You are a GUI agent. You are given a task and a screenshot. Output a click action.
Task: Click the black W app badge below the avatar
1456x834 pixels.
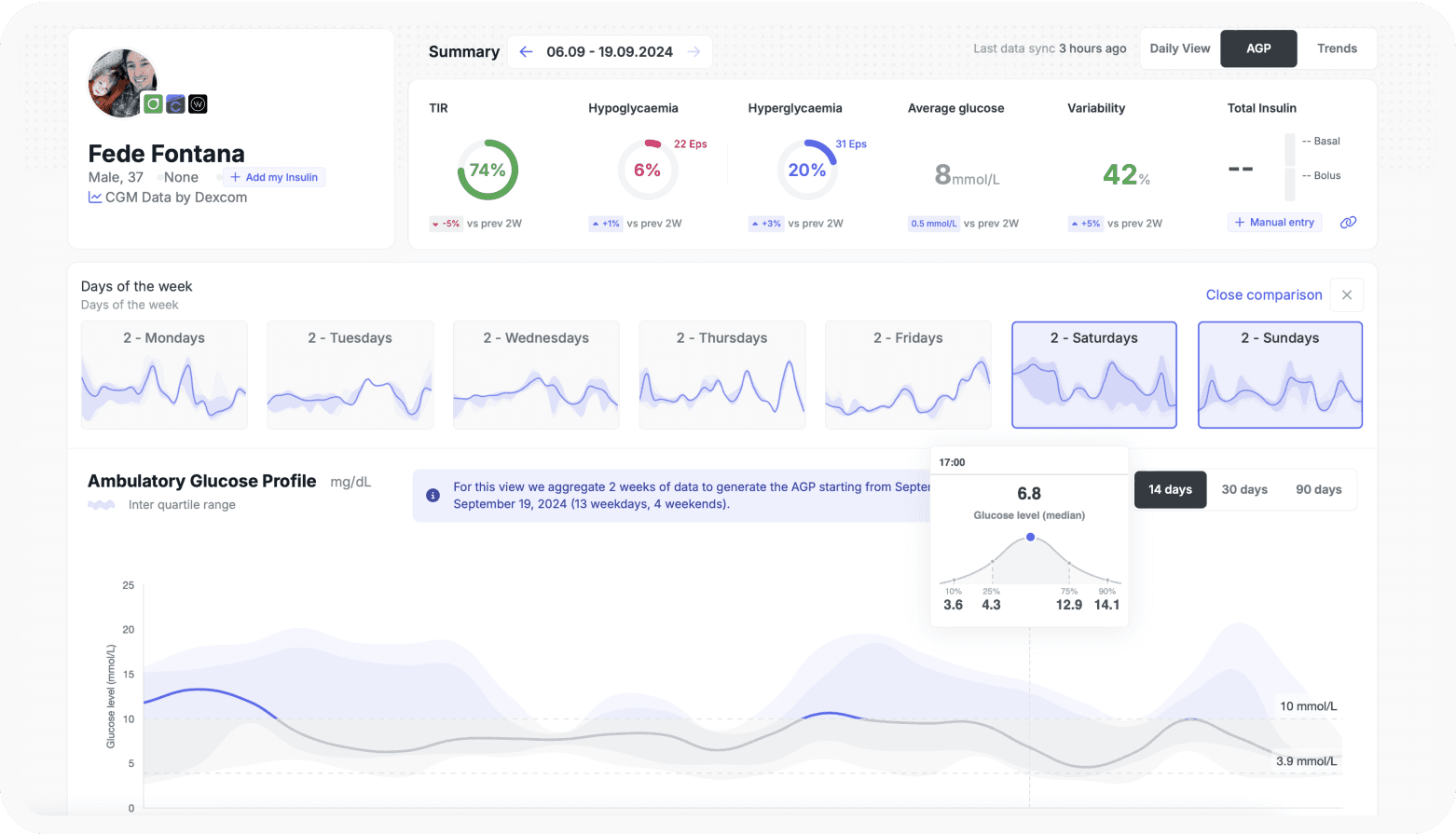[198, 103]
